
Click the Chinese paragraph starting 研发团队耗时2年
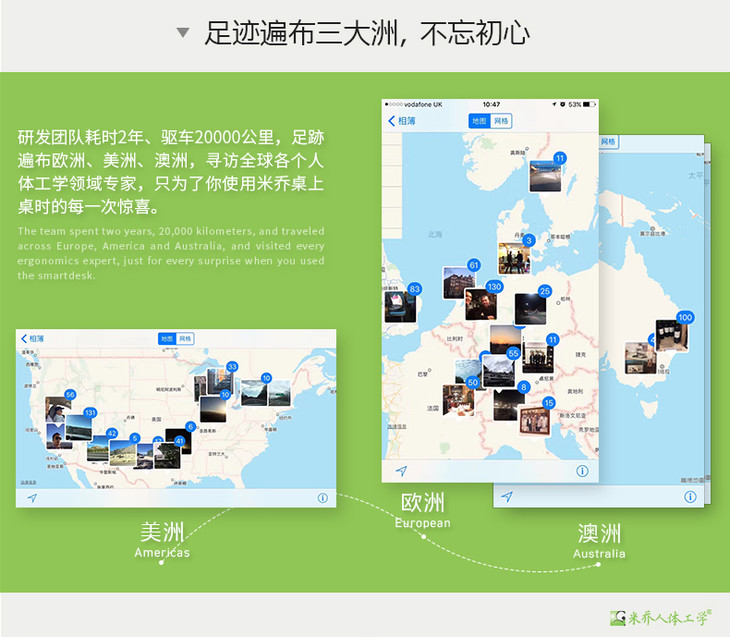click(171, 172)
